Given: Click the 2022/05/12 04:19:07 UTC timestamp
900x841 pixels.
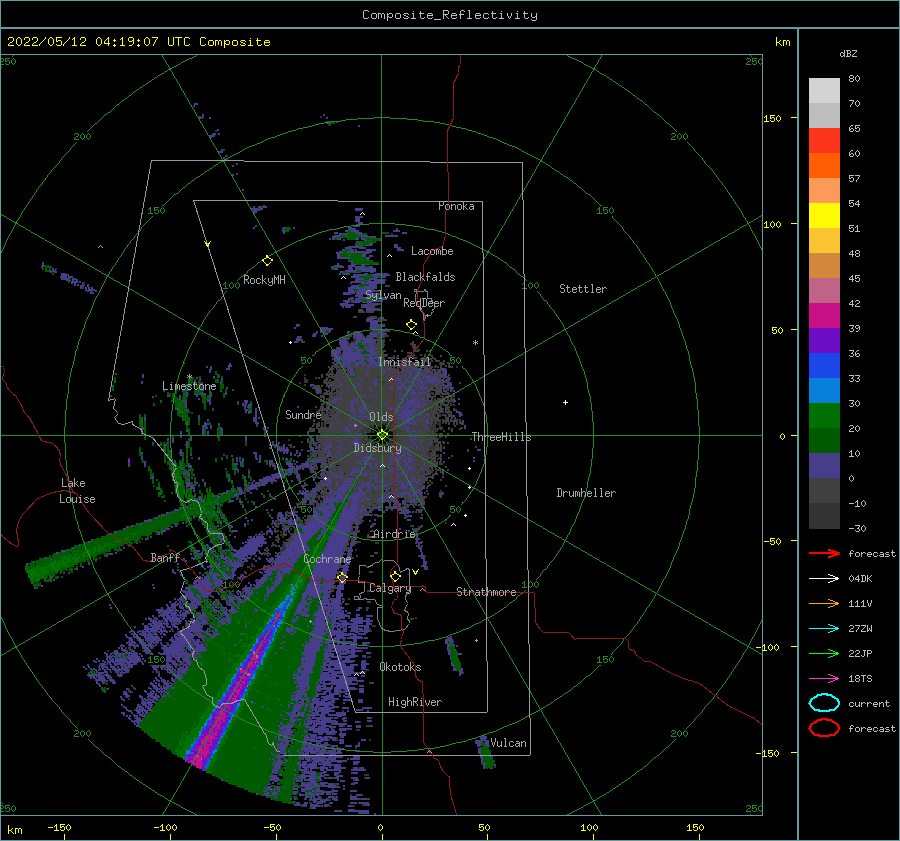Looking at the screenshot, I should (x=138, y=42).
